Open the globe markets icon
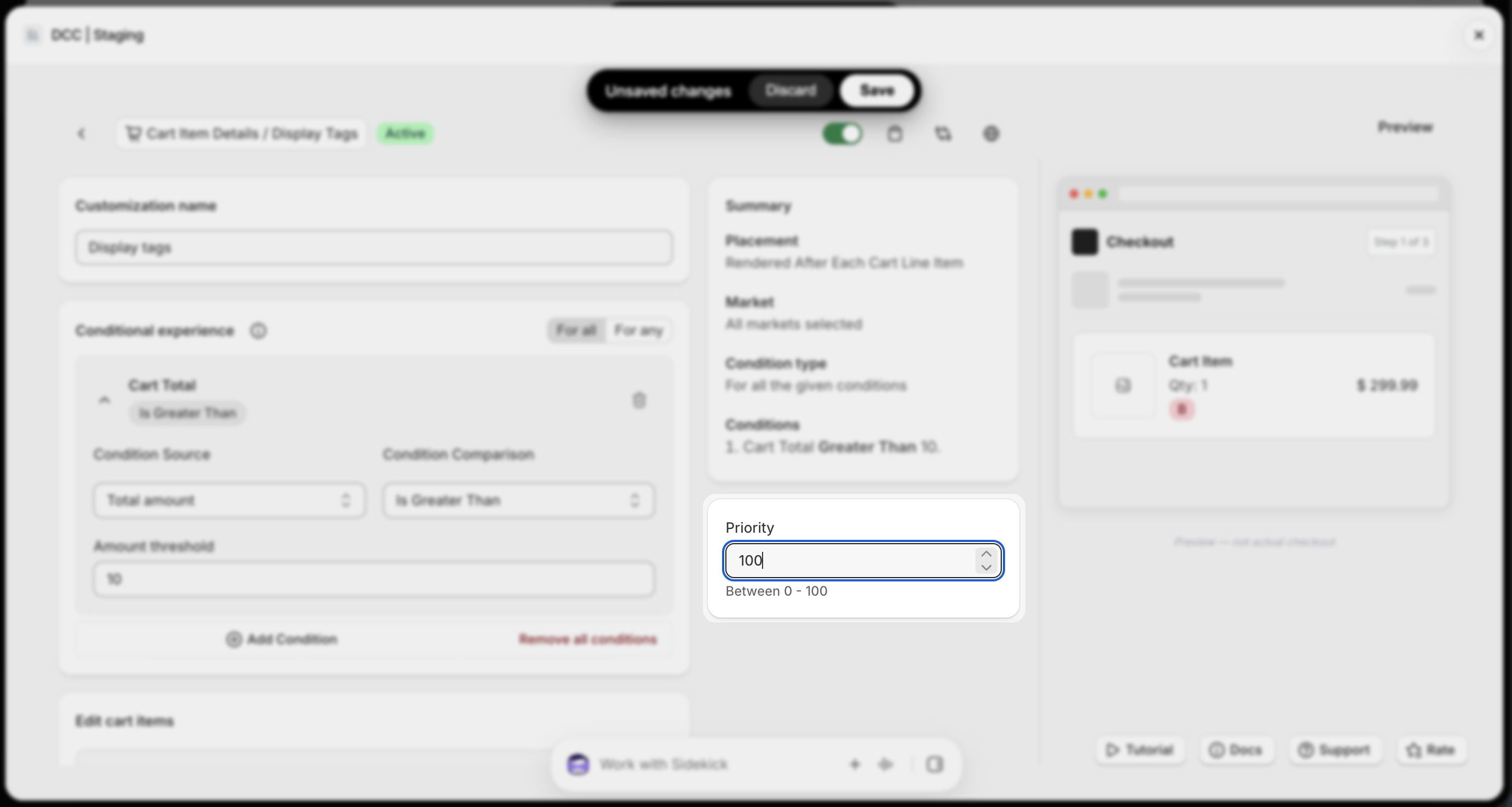This screenshot has width=1512, height=807. [991, 134]
